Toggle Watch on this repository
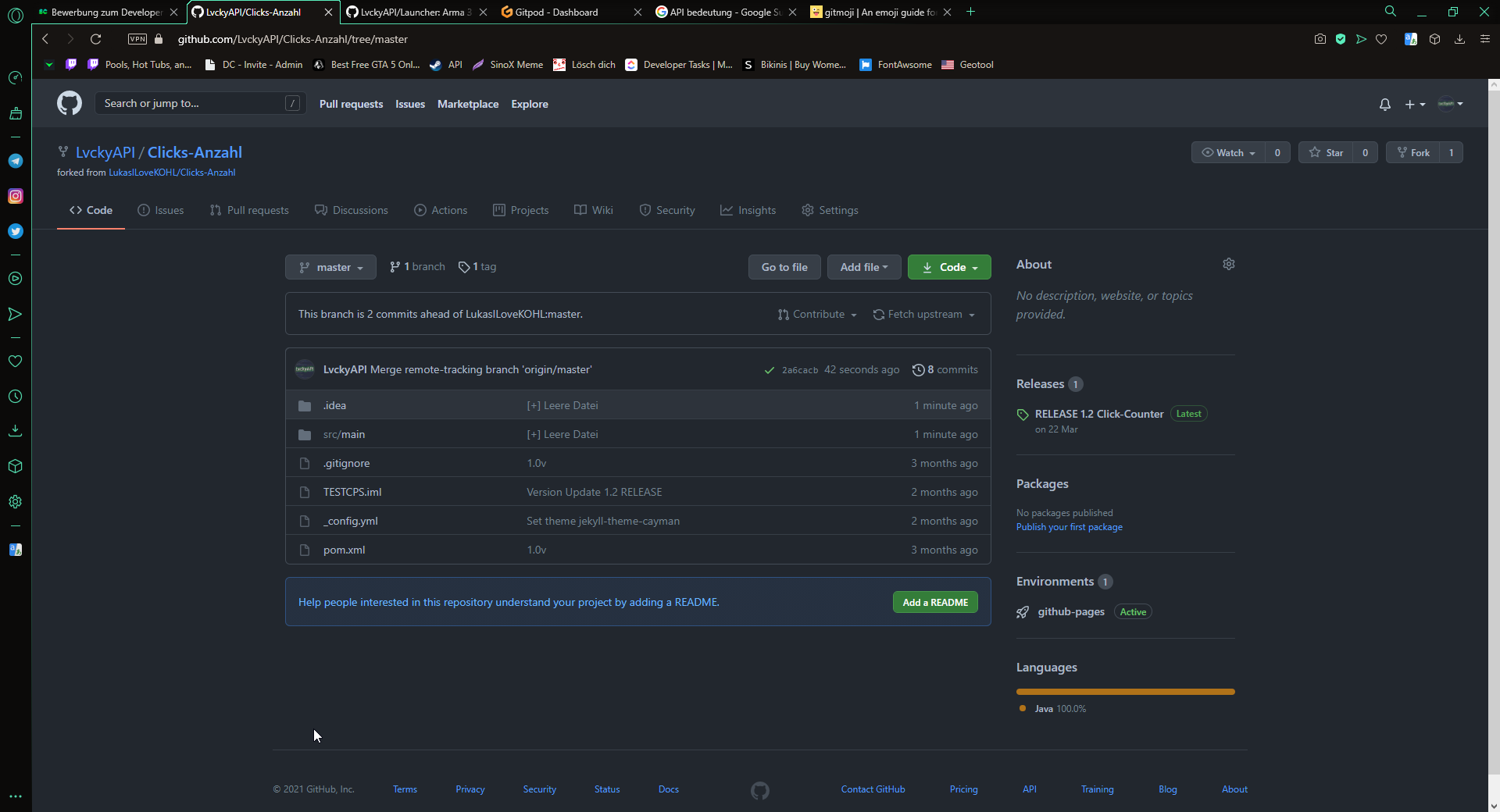 [x=1228, y=153]
